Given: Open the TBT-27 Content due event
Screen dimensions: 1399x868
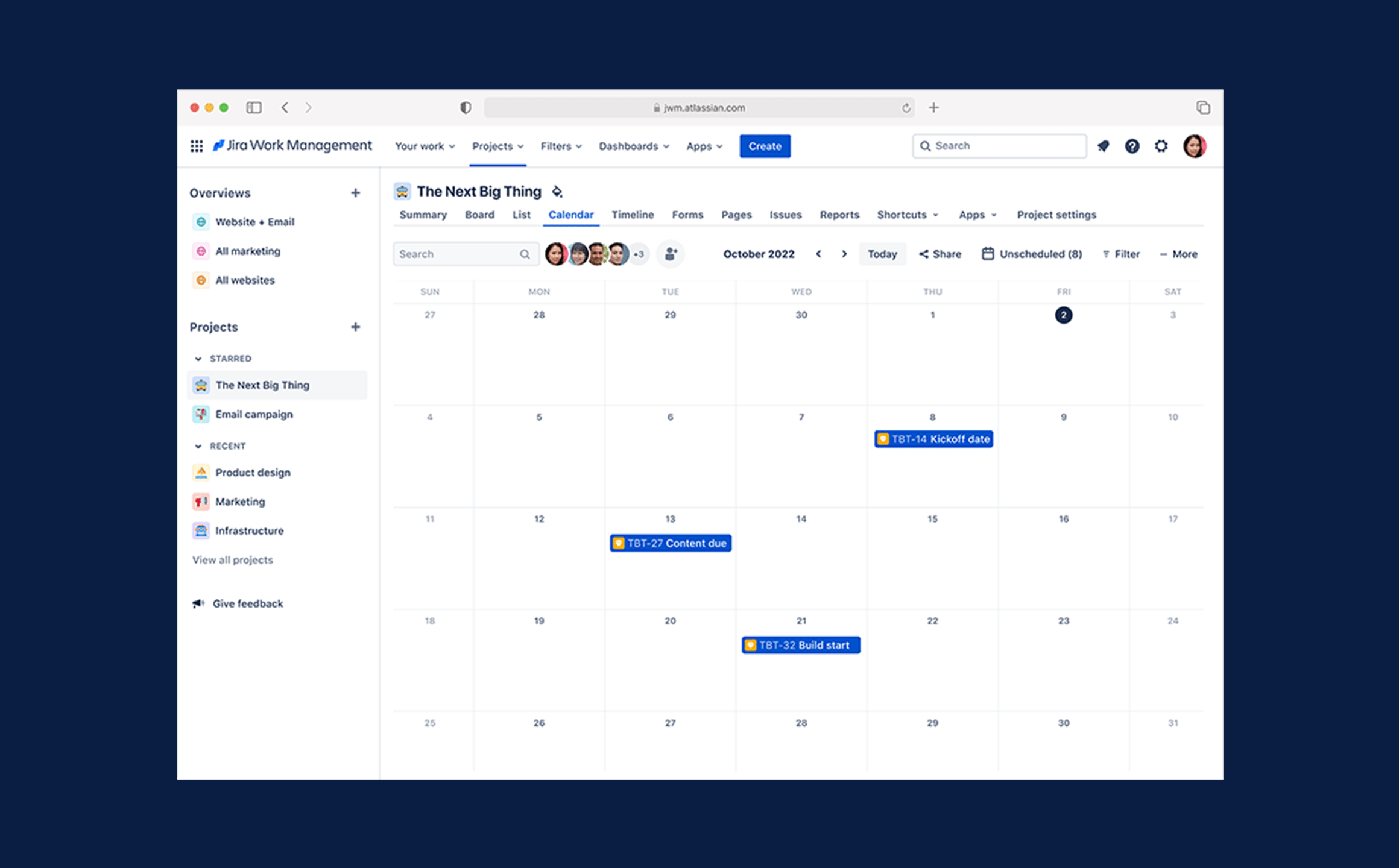Looking at the screenshot, I should pos(671,543).
